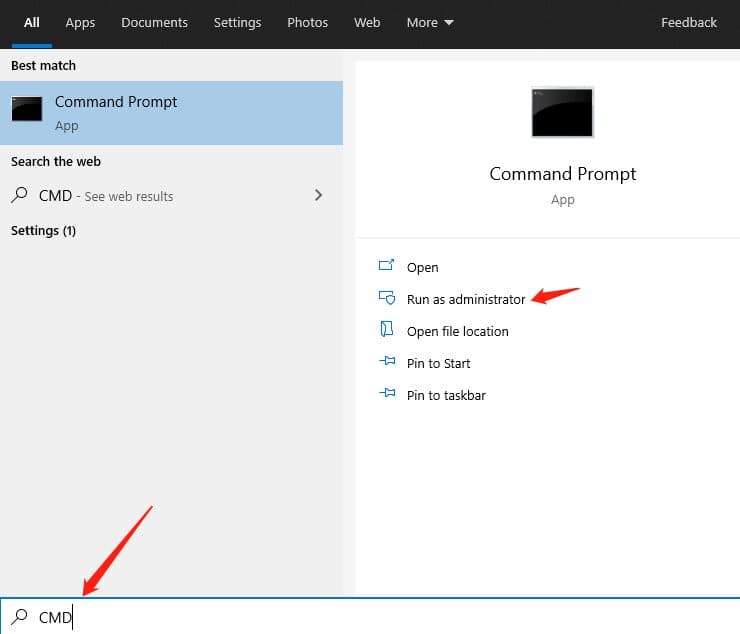Select Pin to Start
This screenshot has height=634, width=740.
(x=438, y=363)
